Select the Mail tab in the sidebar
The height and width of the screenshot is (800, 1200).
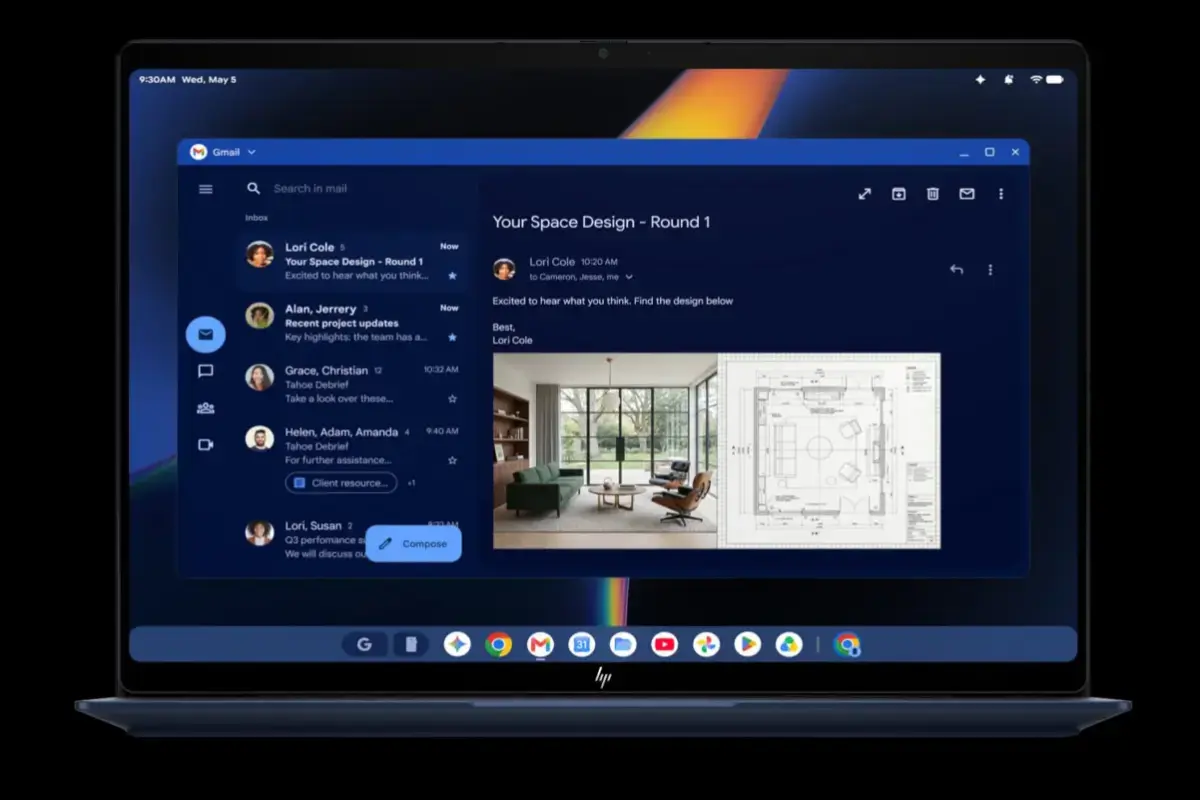[x=206, y=334]
